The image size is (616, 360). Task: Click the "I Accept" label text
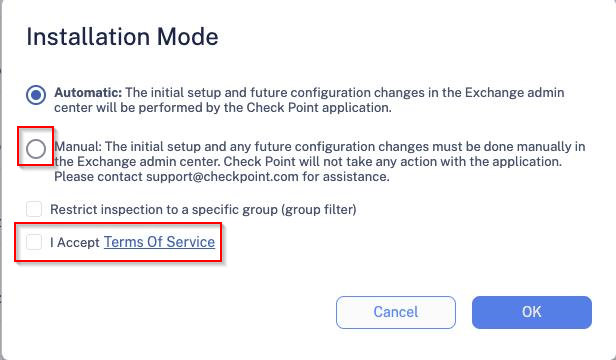click(x=75, y=242)
